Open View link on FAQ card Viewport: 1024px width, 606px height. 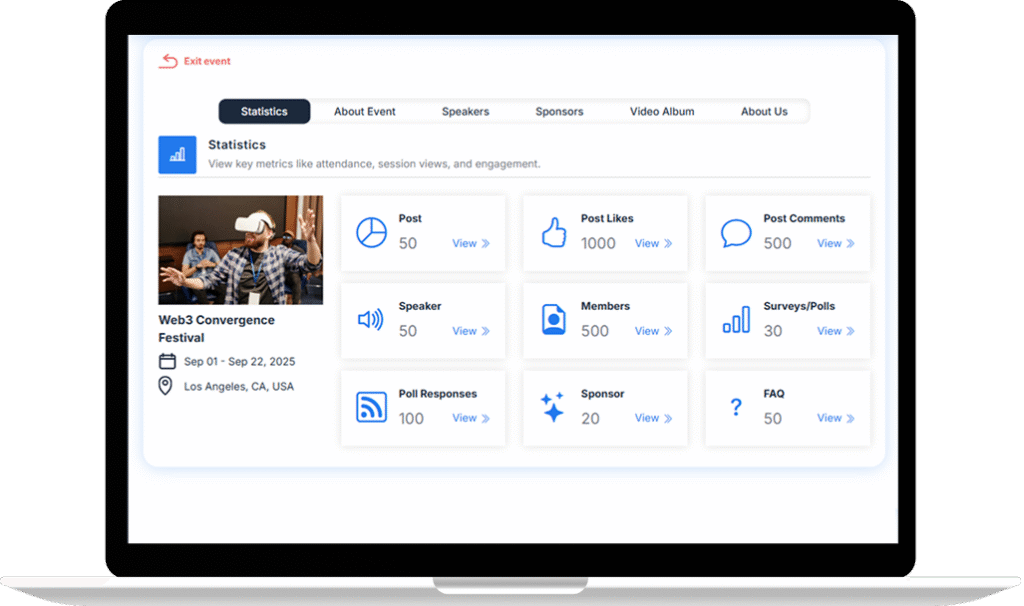click(x=835, y=418)
